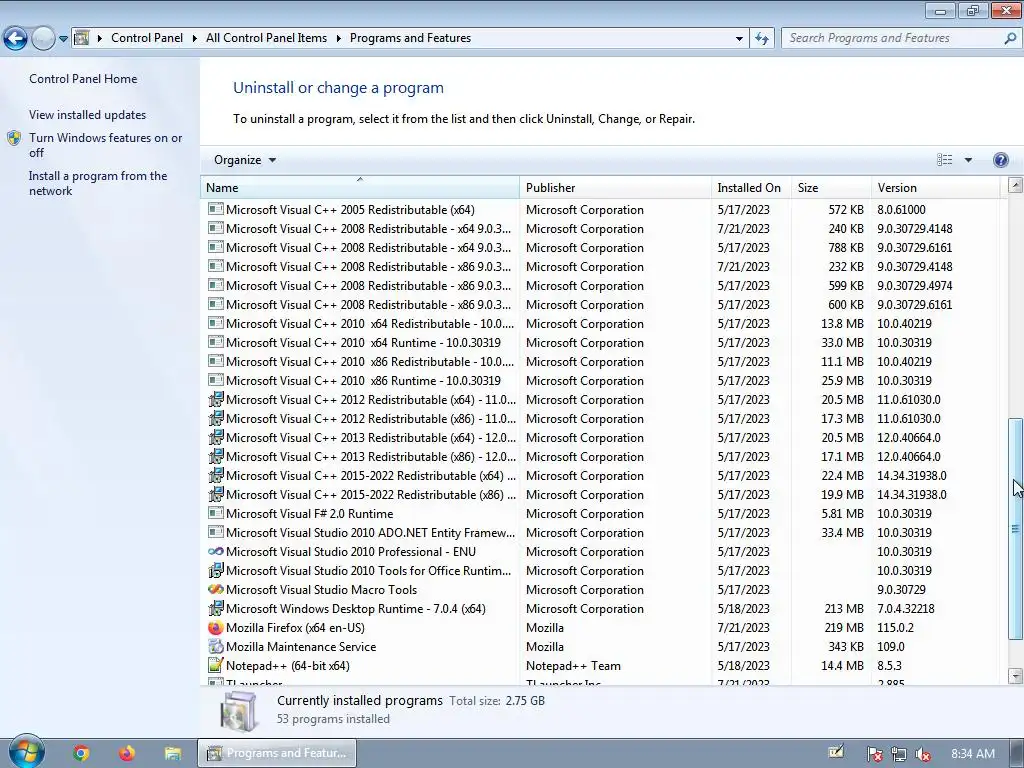Click the network tray icon
Screen dimensions: 1024x768
(899, 754)
